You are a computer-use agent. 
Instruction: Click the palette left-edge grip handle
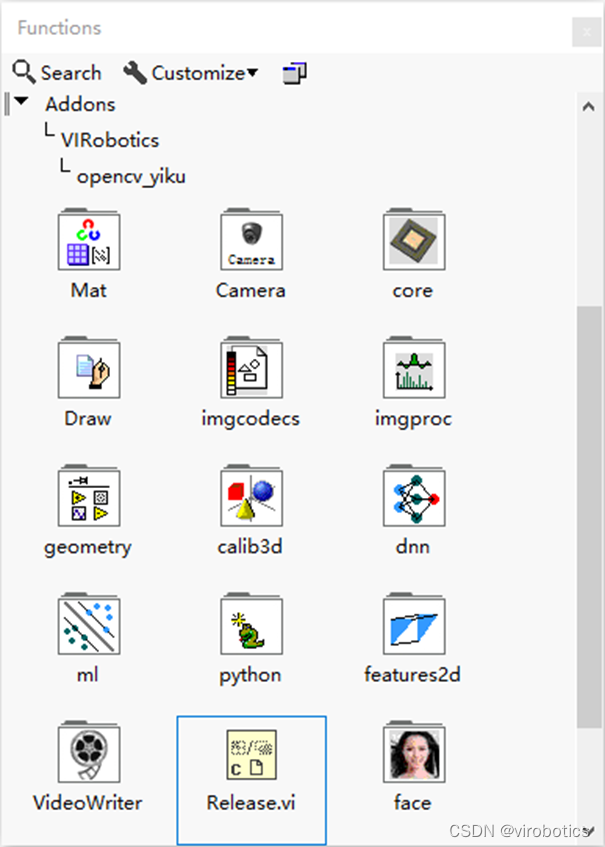[7, 104]
